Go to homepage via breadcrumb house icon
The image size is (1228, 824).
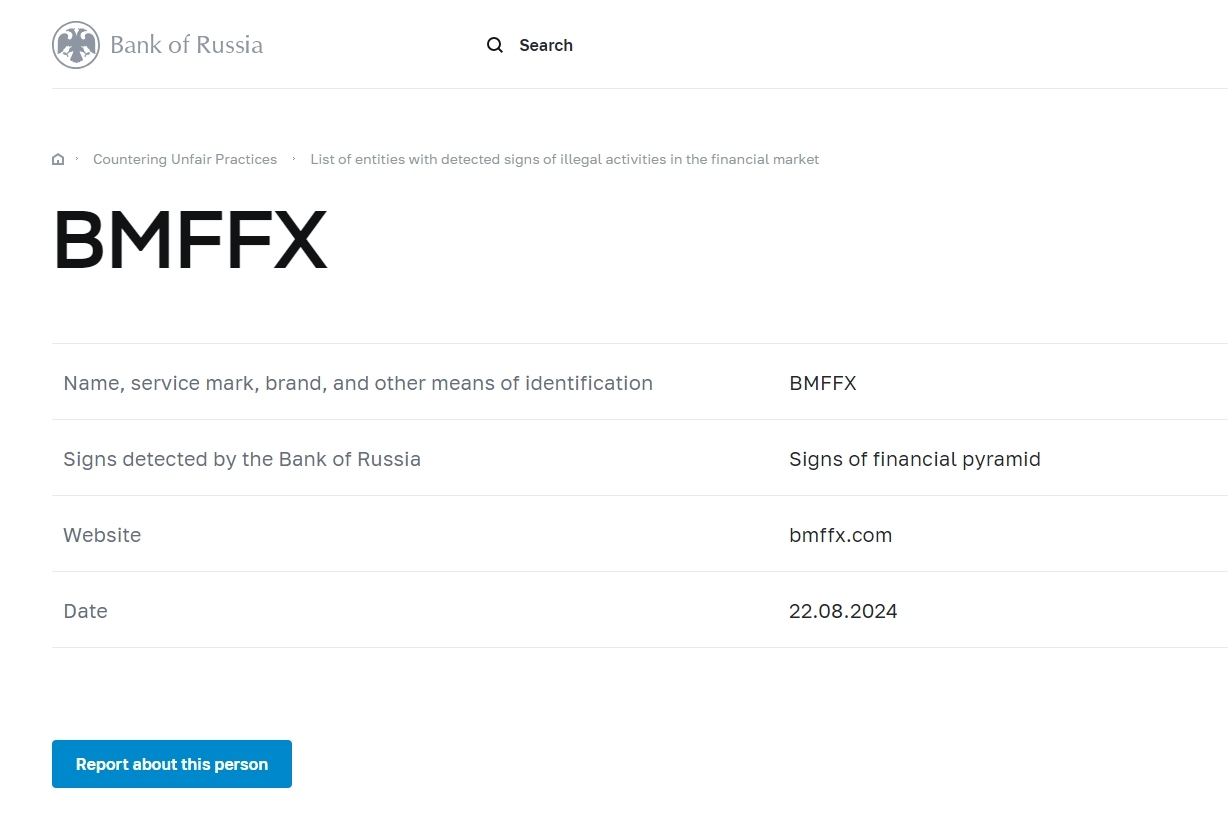58,160
